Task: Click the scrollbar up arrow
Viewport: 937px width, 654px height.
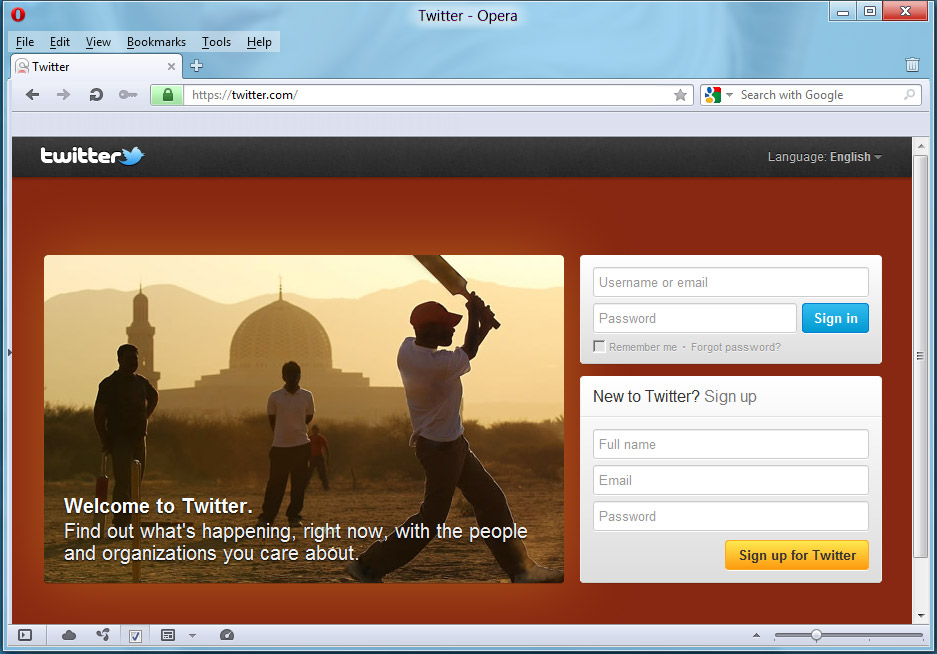Action: pyautogui.click(x=921, y=146)
